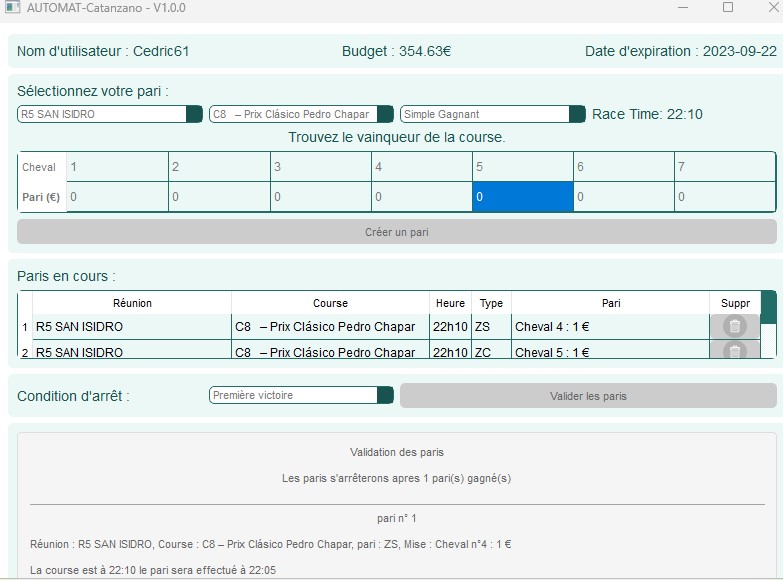Click the Valider les paris button
783x580 pixels.
coord(588,396)
